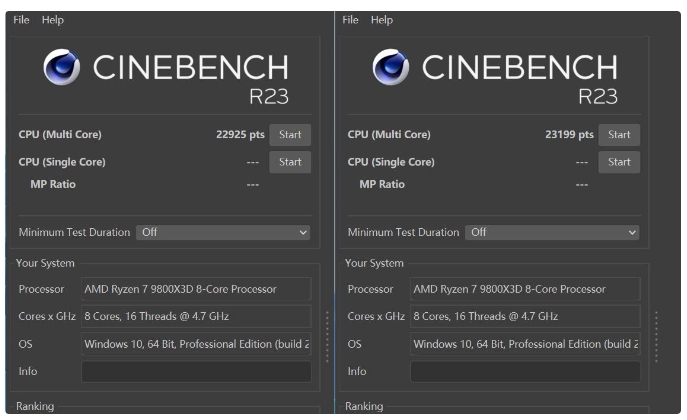The width and height of the screenshot is (687, 420).
Task: Click the Cinebench sphere logo in left window
Action: pos(62,68)
